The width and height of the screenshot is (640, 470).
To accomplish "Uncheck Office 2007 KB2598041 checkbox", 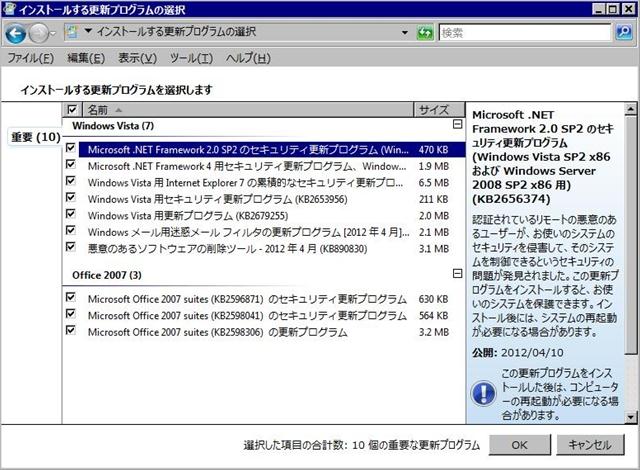I will (x=71, y=314).
